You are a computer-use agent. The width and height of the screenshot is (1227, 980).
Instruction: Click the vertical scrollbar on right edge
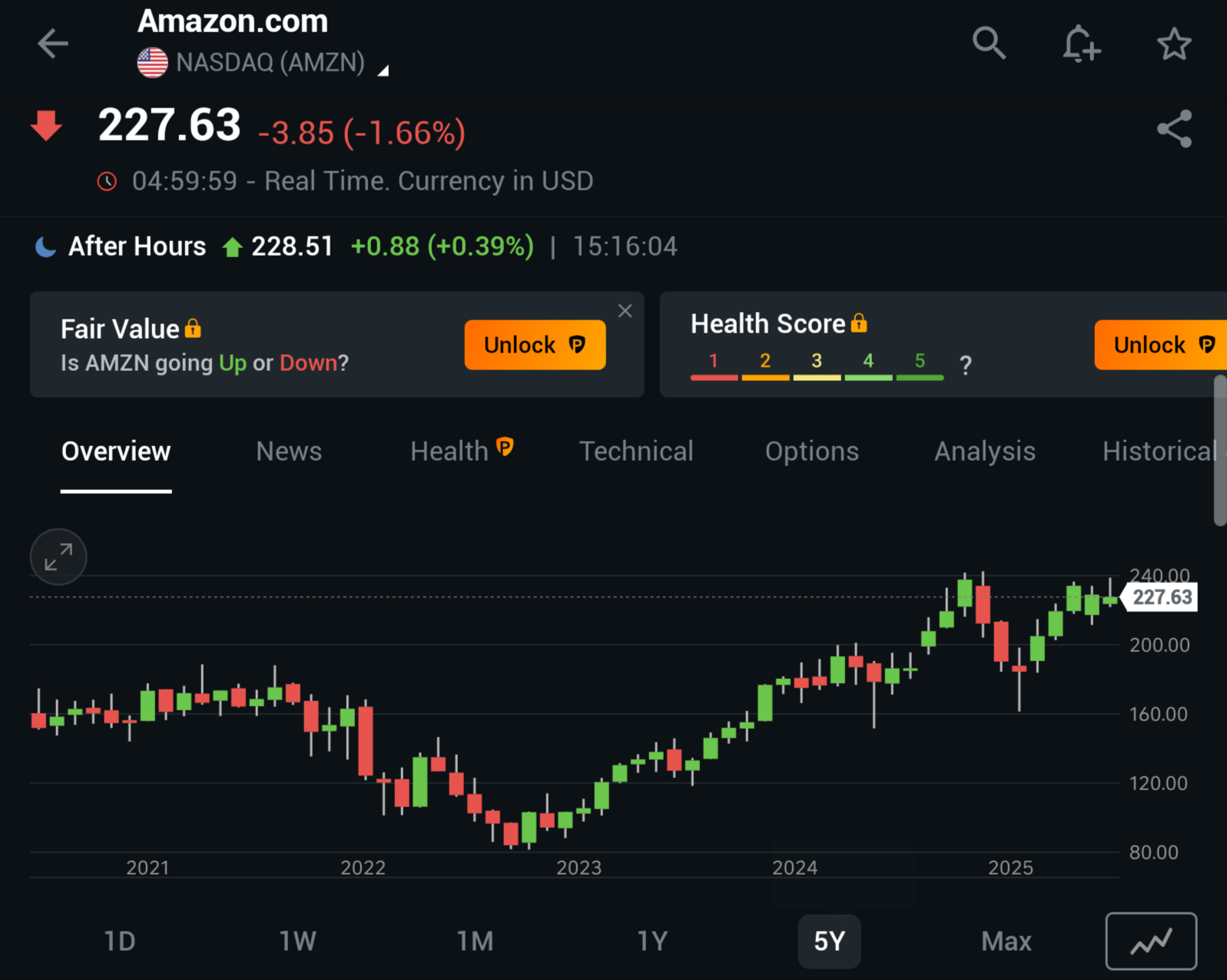1220,450
